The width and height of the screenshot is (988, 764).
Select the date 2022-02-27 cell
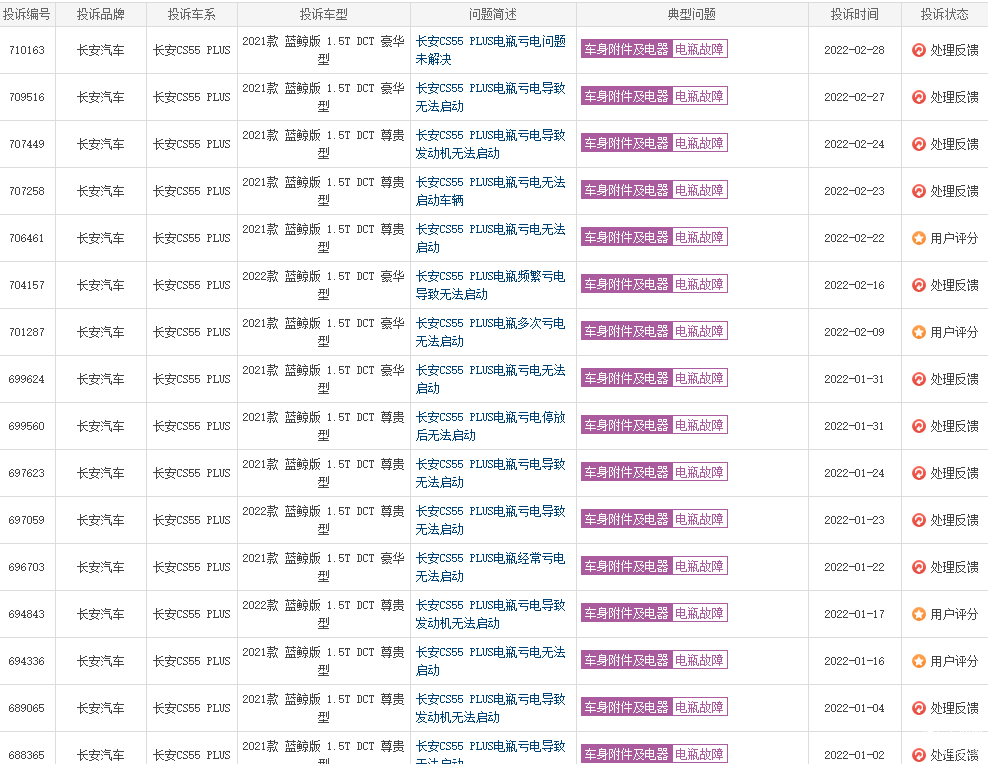click(854, 97)
